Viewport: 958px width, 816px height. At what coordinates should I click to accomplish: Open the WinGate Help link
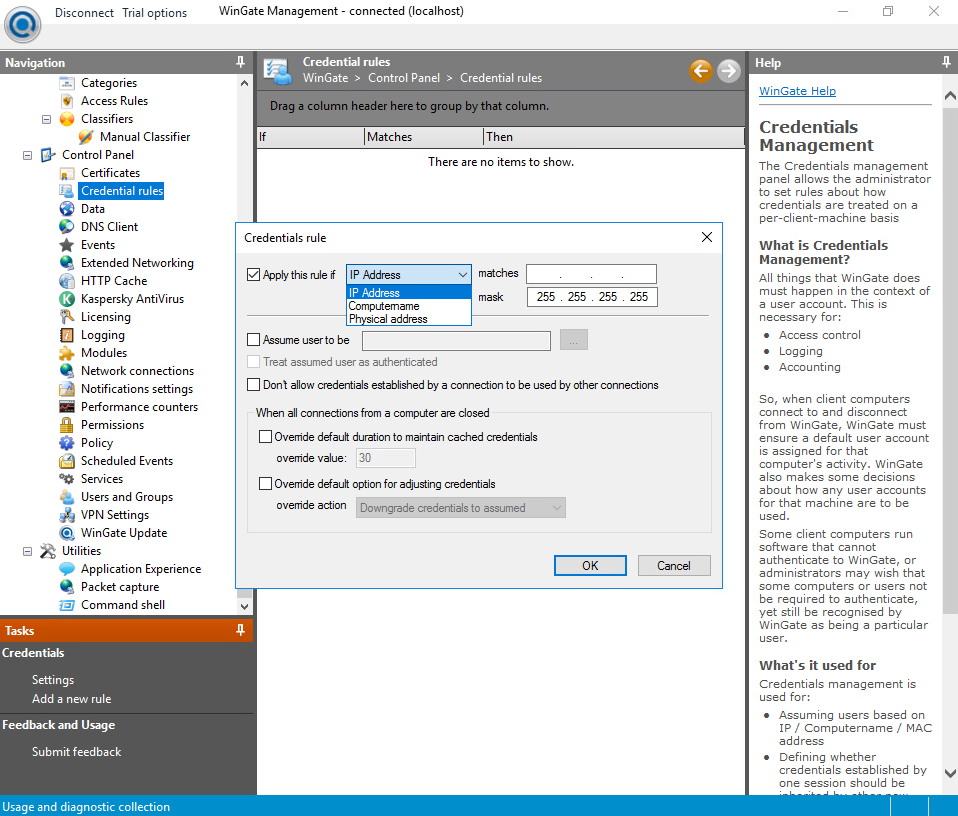coord(797,91)
